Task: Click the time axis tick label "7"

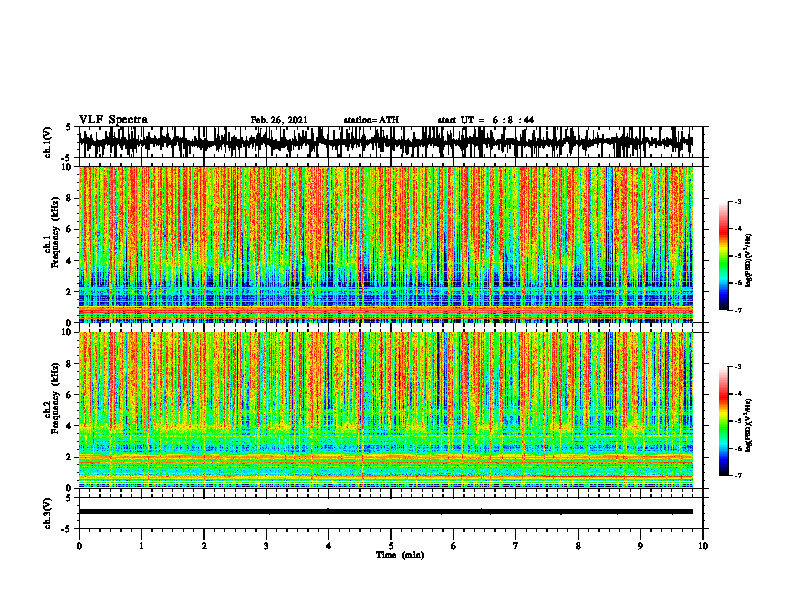Action: click(516, 546)
